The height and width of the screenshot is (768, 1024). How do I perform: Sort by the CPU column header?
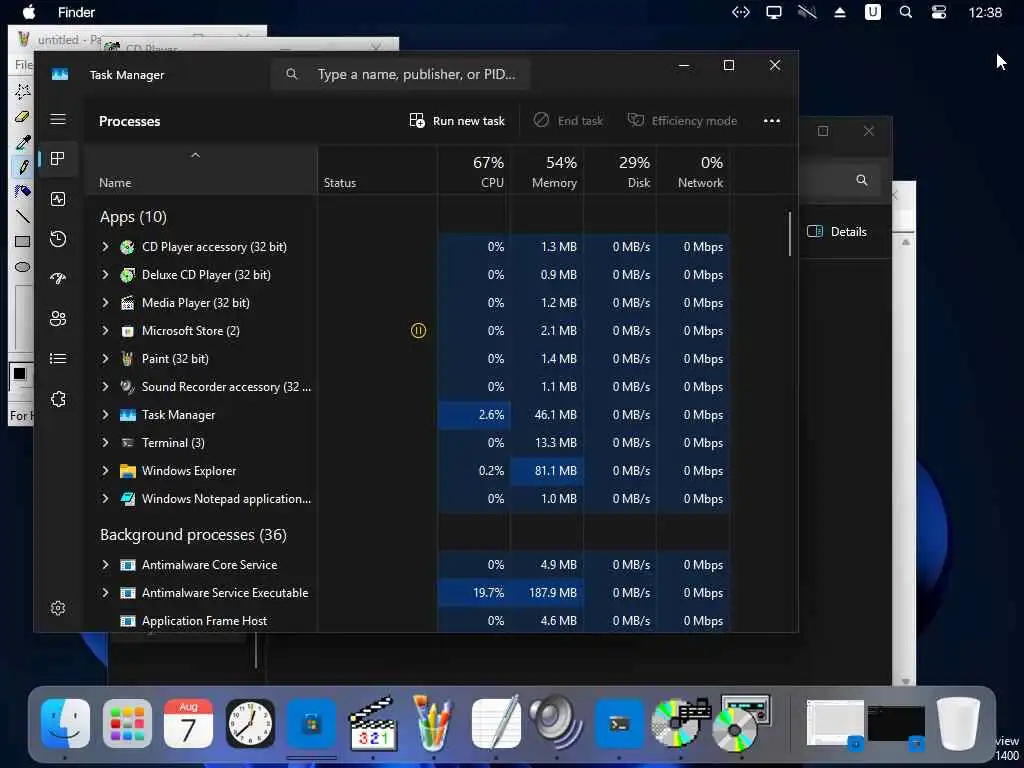pos(473,170)
